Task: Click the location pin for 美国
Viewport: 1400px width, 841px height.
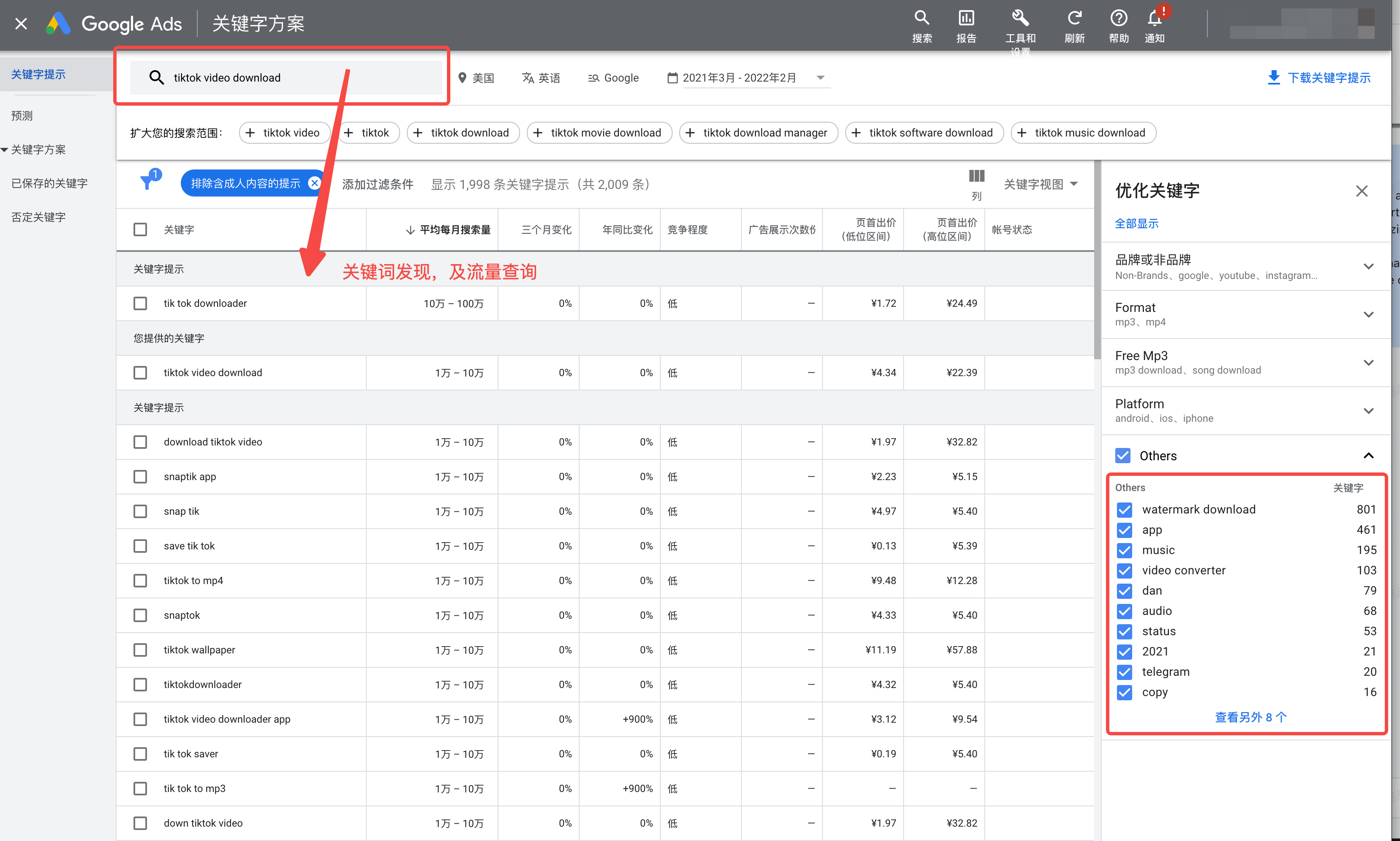Action: coord(462,78)
